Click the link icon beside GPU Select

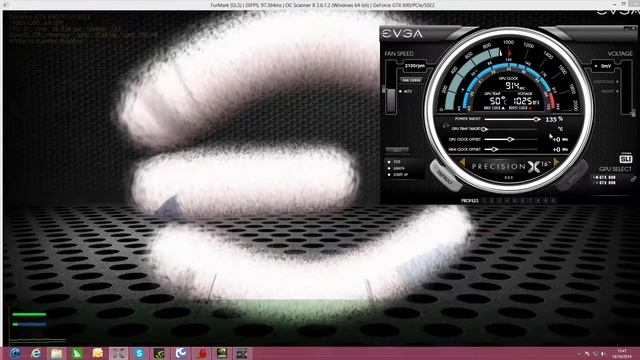coord(633,179)
